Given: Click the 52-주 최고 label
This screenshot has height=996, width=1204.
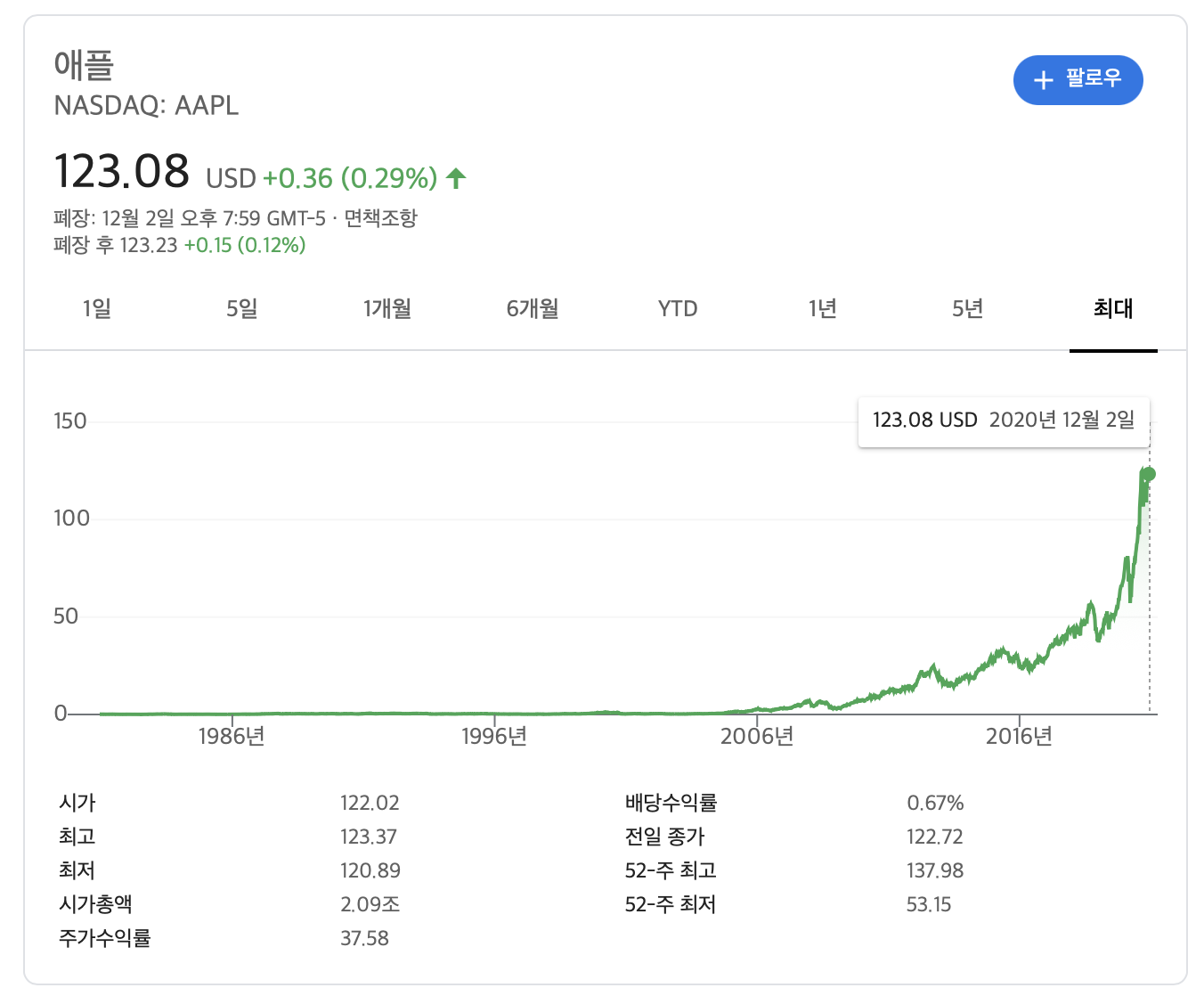Looking at the screenshot, I should (671, 870).
